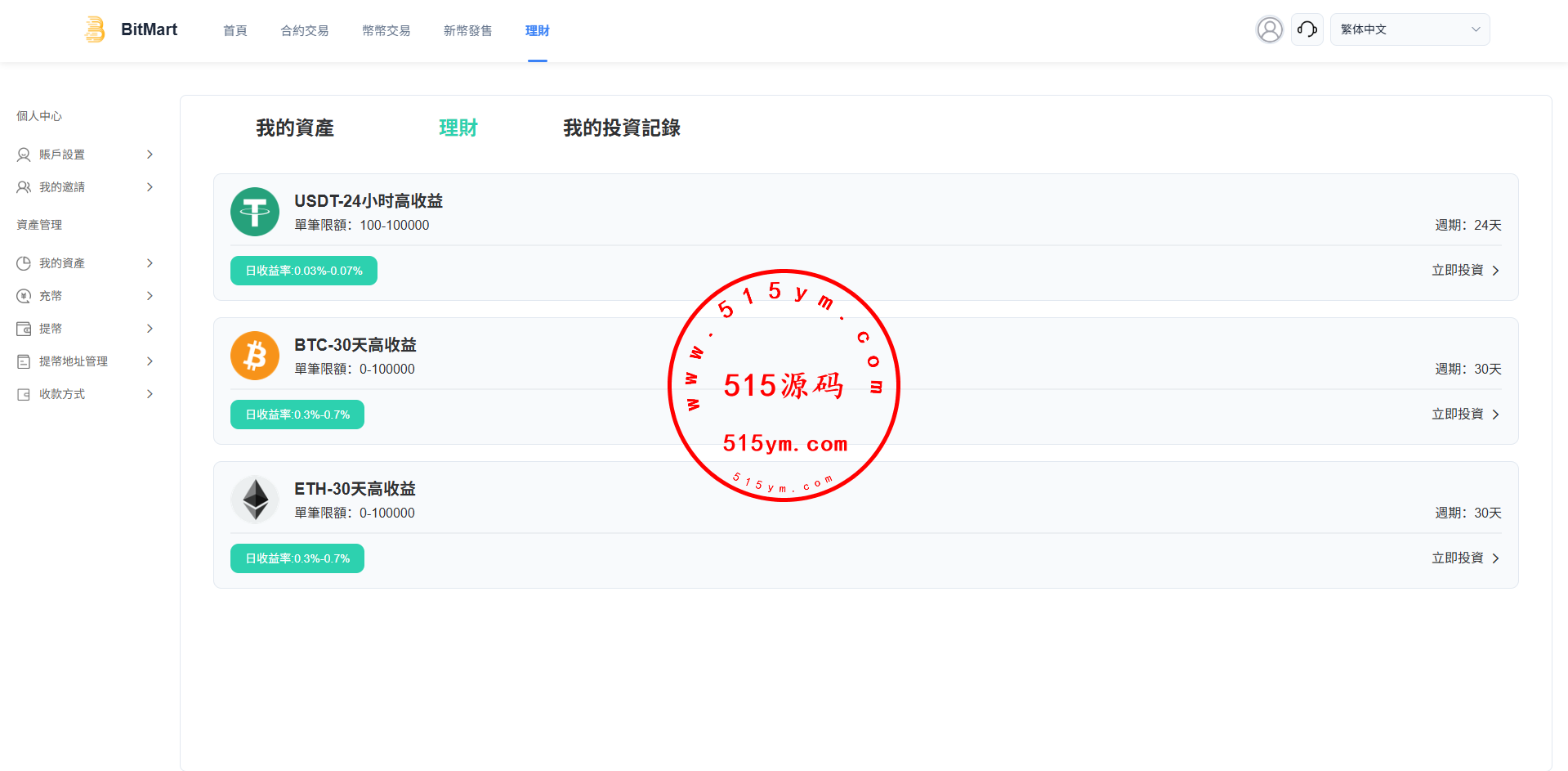Click the USDT Tether coin icon
This screenshot has width=1568, height=771.
coord(255,212)
